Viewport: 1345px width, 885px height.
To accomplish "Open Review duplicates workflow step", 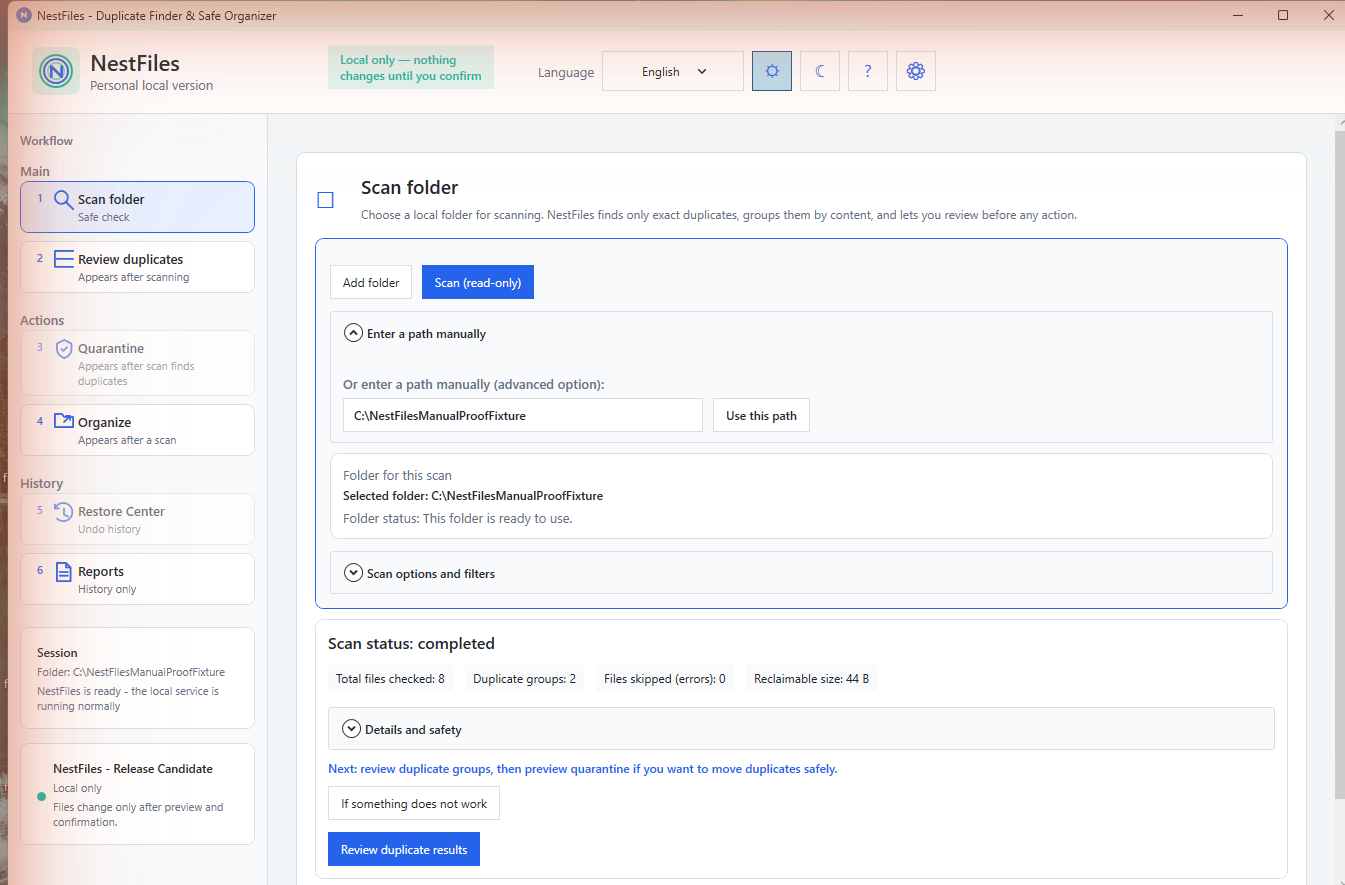I will [138, 267].
